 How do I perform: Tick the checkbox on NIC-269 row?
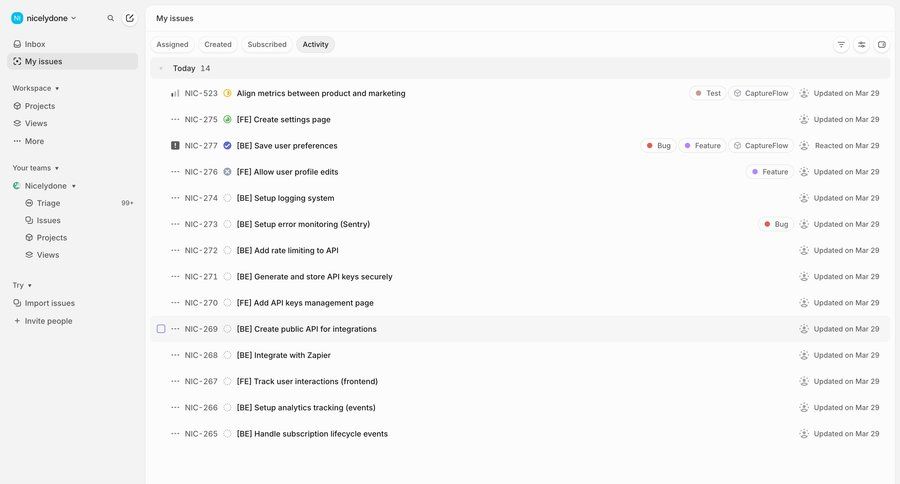tap(161, 329)
